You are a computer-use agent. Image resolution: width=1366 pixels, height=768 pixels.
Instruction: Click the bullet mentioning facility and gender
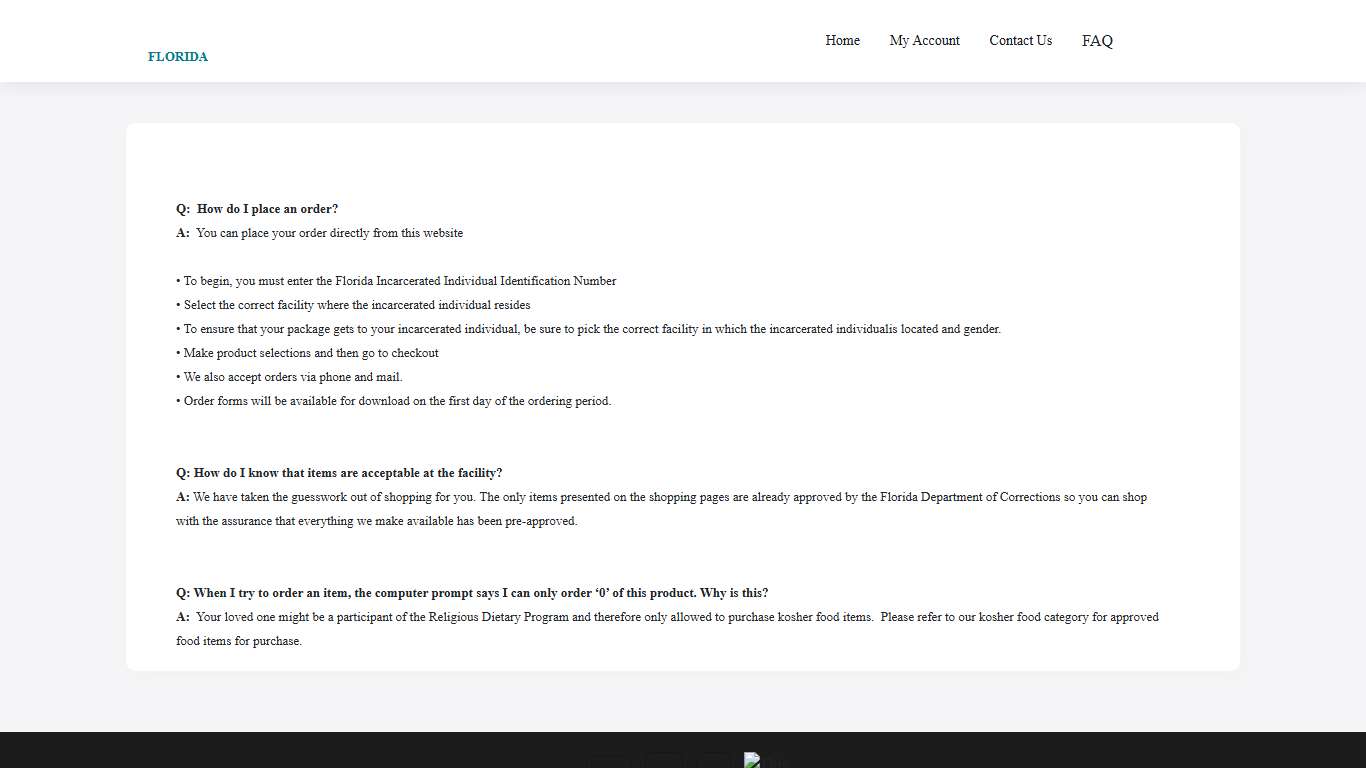click(x=588, y=329)
